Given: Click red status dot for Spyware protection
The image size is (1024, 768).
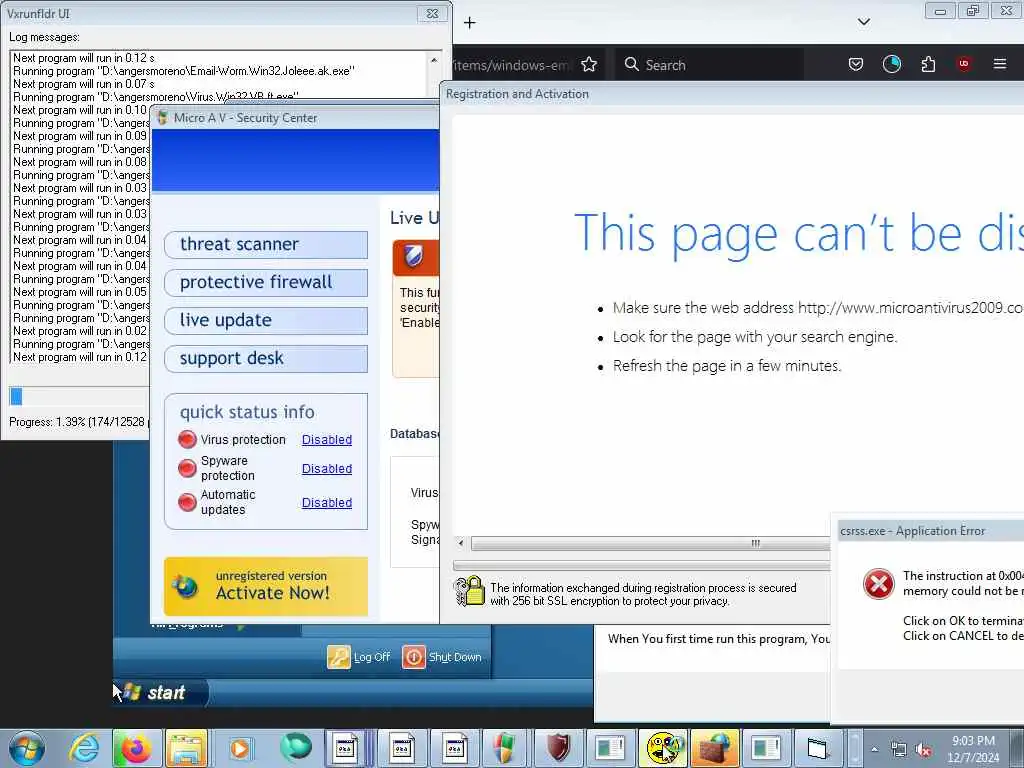Looking at the screenshot, I should coord(187,468).
